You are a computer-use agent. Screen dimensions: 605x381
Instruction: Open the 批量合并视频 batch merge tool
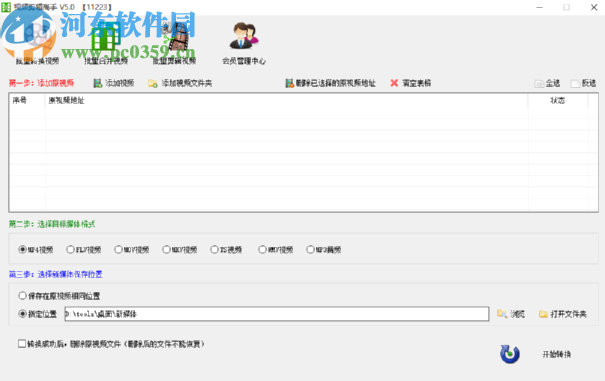[106, 43]
